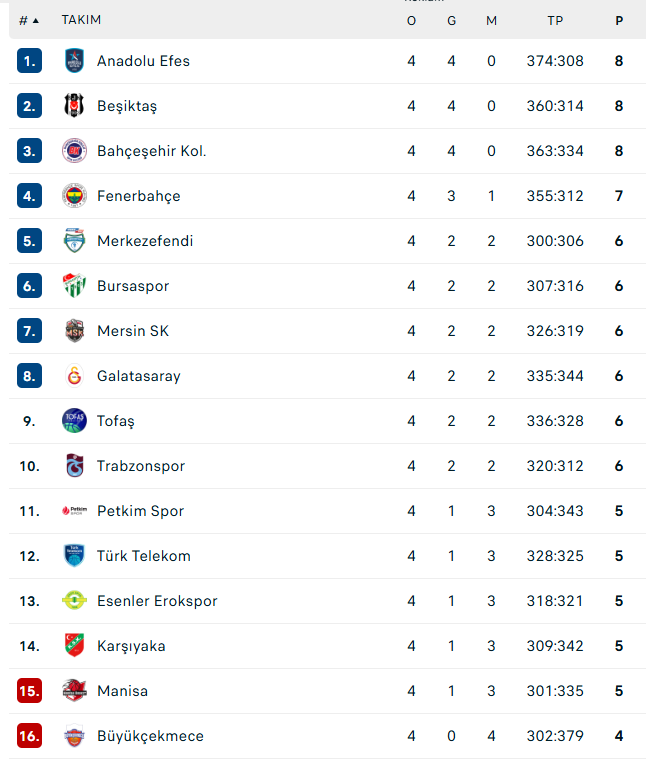Open the Merkezefendi team page
The image size is (646, 761).
(145, 241)
